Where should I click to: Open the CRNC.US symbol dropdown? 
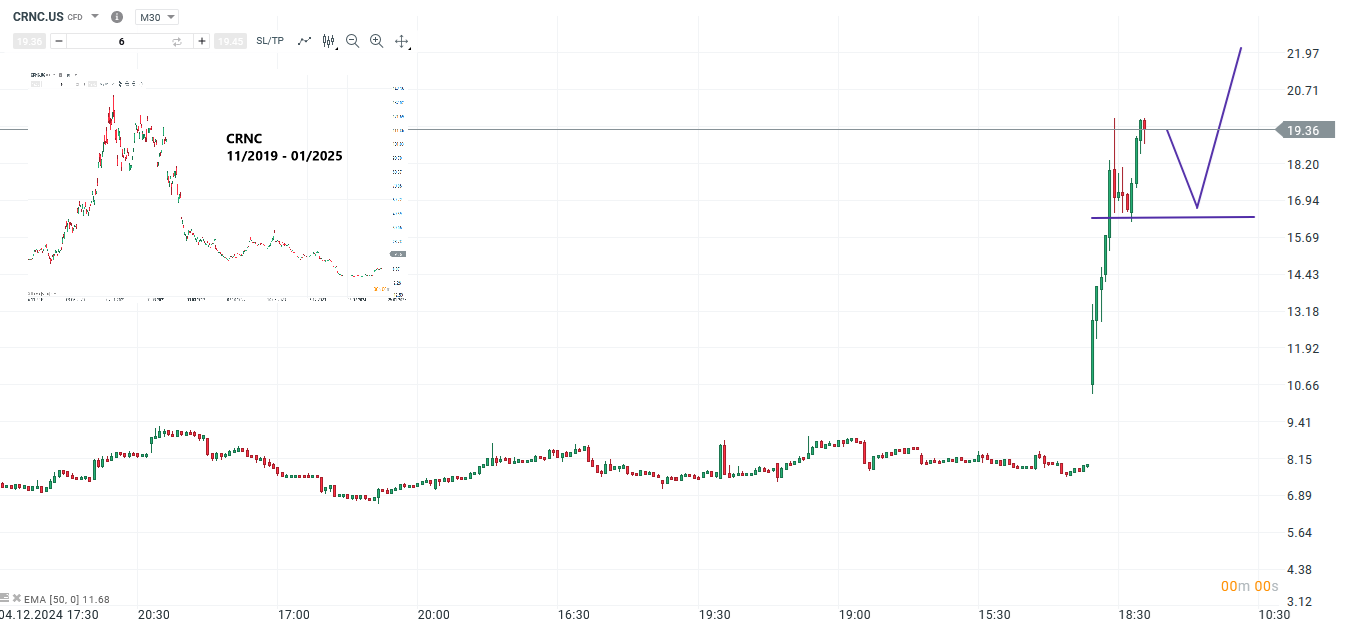click(93, 16)
